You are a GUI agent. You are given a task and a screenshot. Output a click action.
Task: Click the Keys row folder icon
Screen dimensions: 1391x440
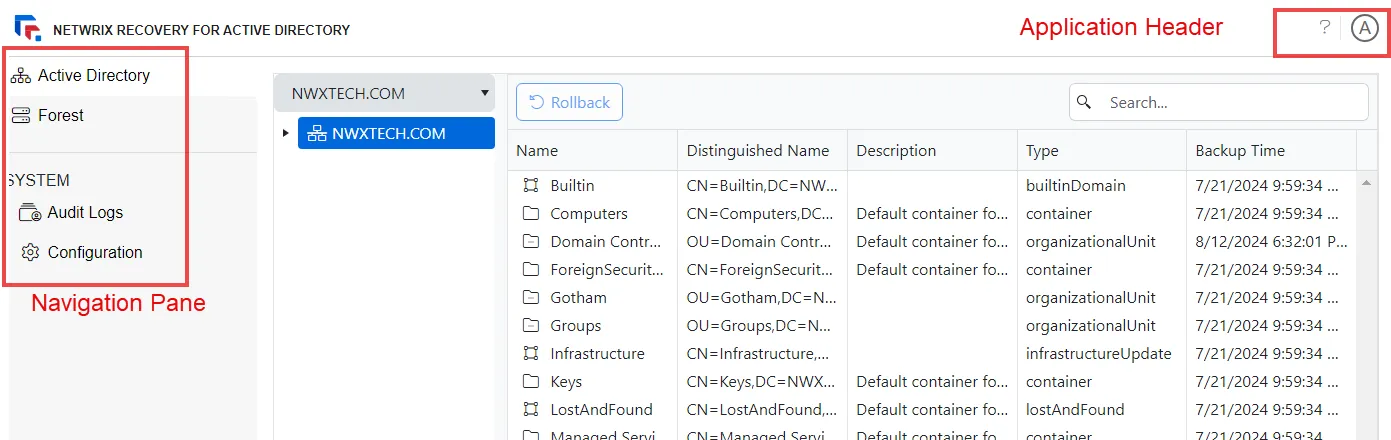[531, 381]
